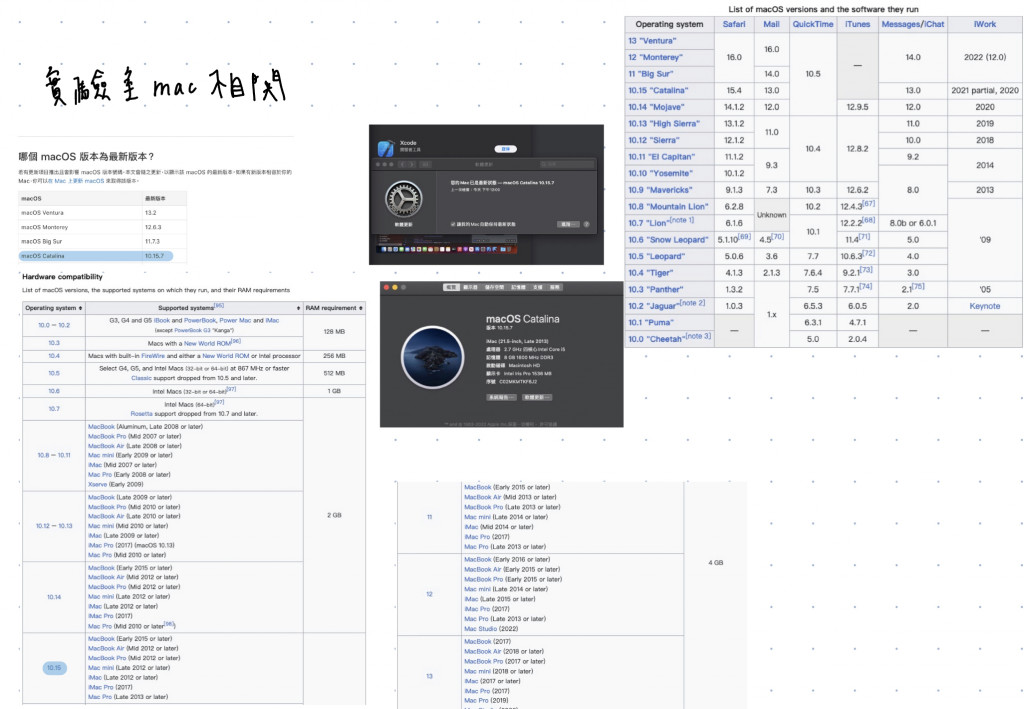The image size is (1024, 709).
Task: Open the FireWire link
Action: coord(153,356)
